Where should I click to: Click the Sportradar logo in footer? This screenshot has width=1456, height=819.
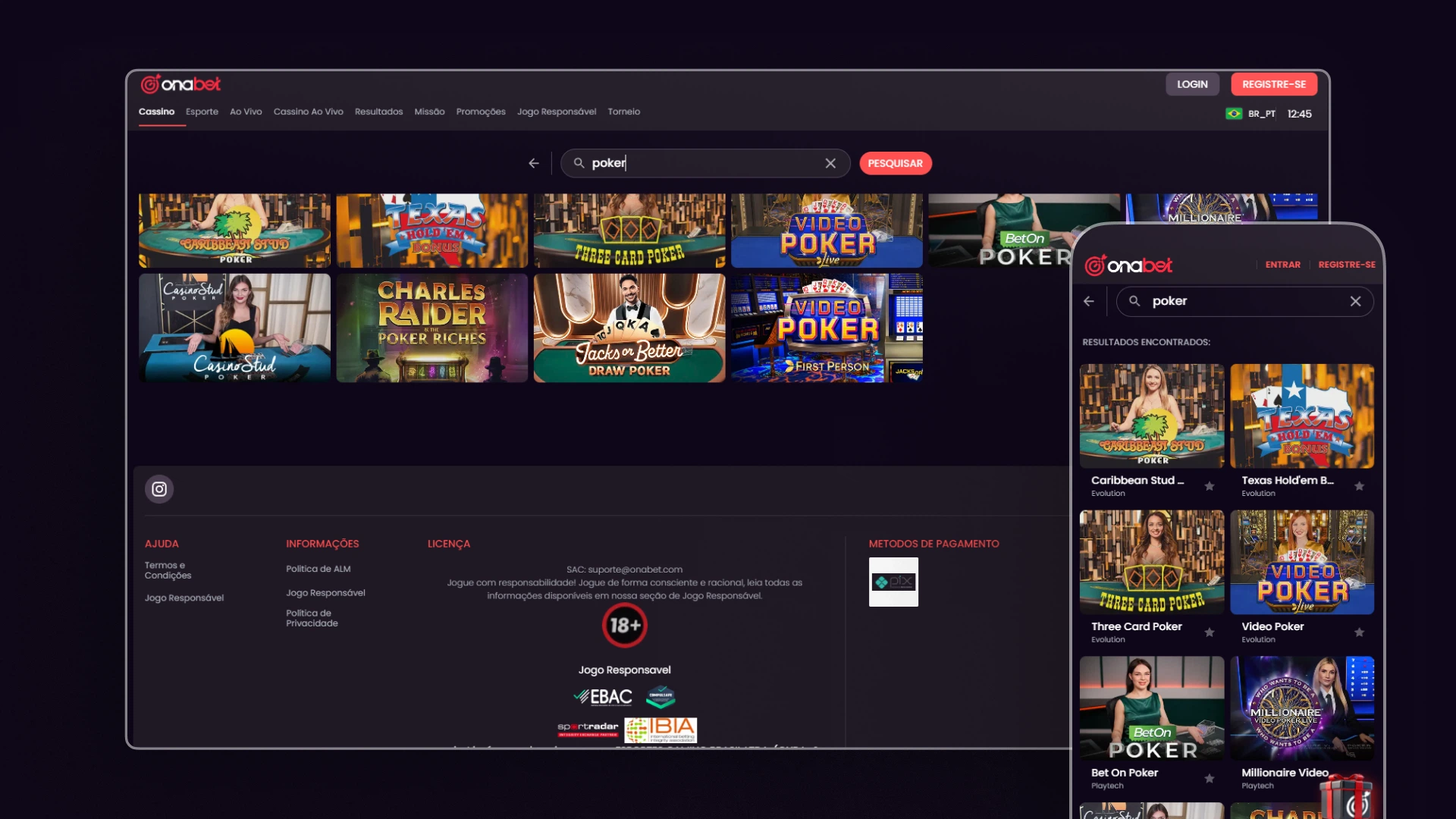tap(588, 729)
